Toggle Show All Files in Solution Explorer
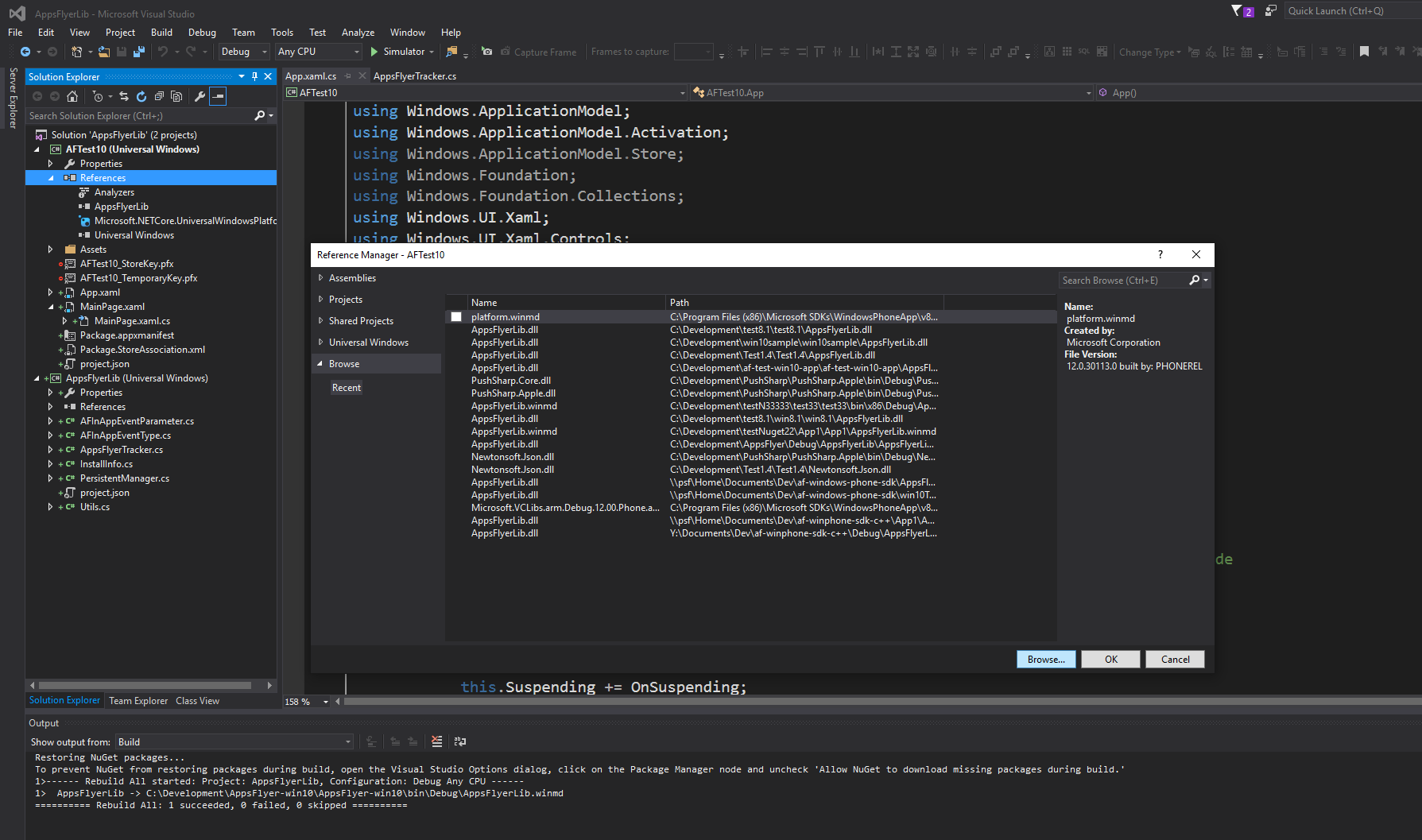Screen dimensions: 1422x840 point(176,96)
